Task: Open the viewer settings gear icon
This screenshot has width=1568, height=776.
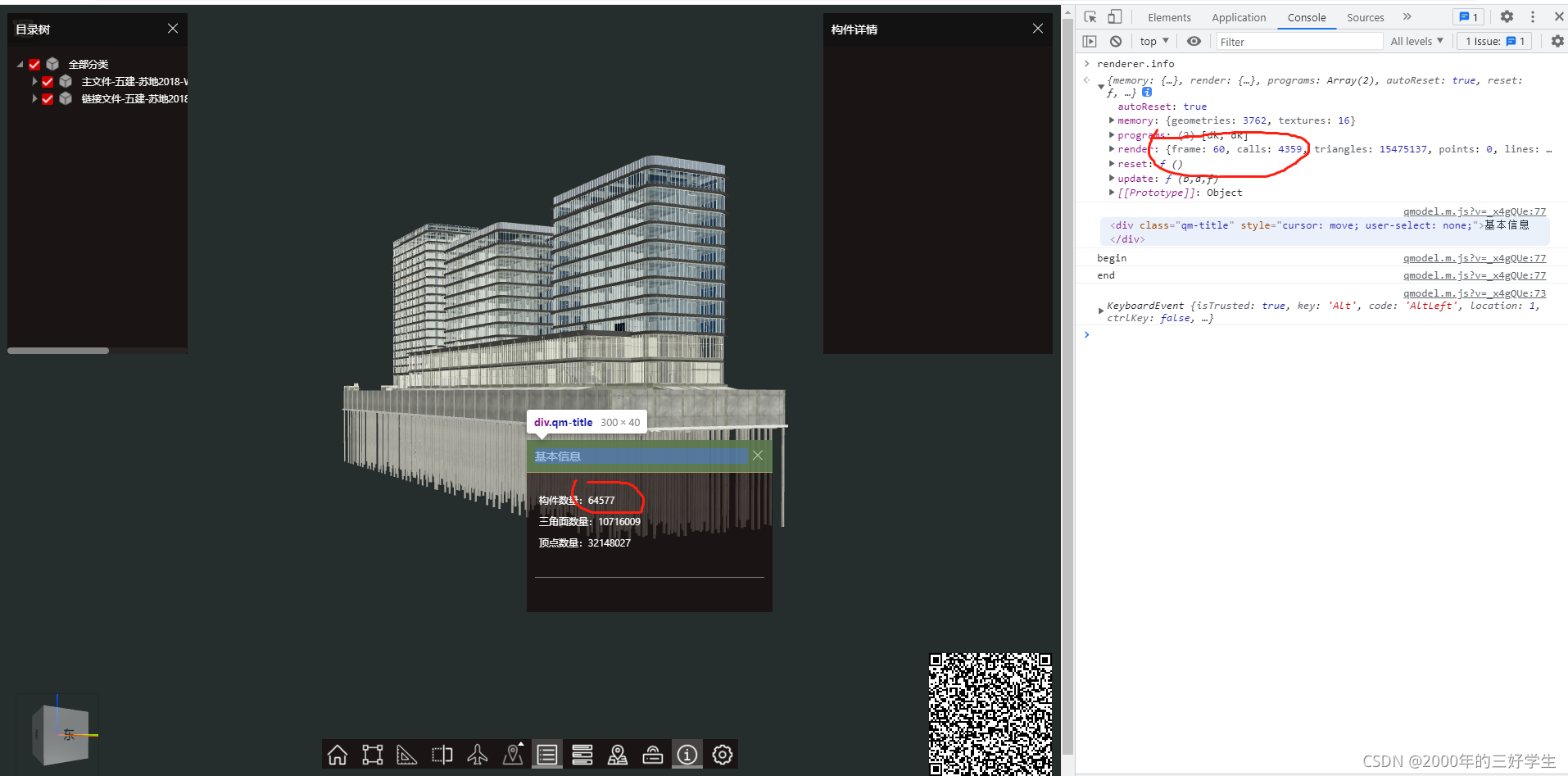Action: (x=723, y=755)
